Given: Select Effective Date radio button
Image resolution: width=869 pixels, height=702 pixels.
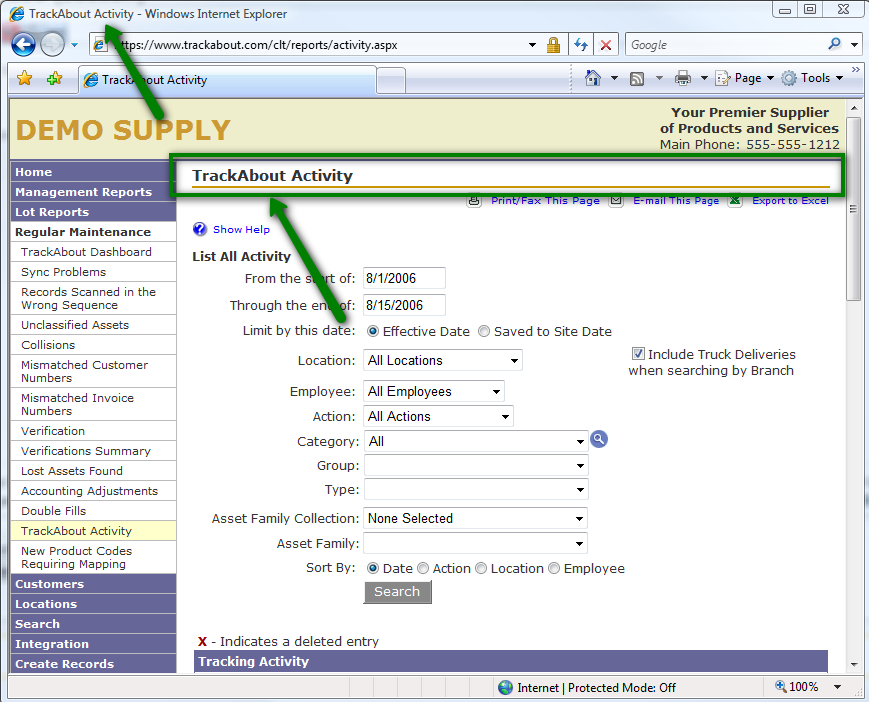Looking at the screenshot, I should [373, 331].
